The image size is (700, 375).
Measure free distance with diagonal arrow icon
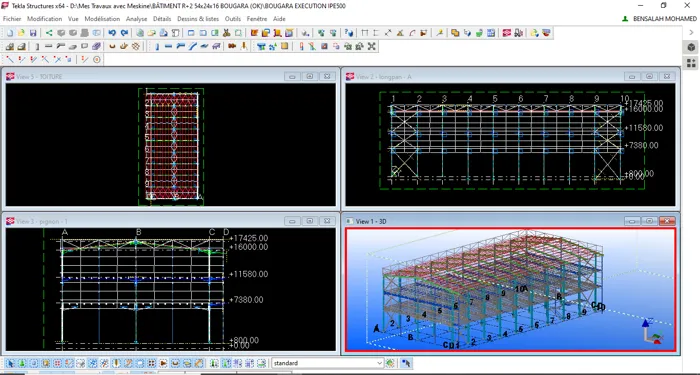point(388,33)
